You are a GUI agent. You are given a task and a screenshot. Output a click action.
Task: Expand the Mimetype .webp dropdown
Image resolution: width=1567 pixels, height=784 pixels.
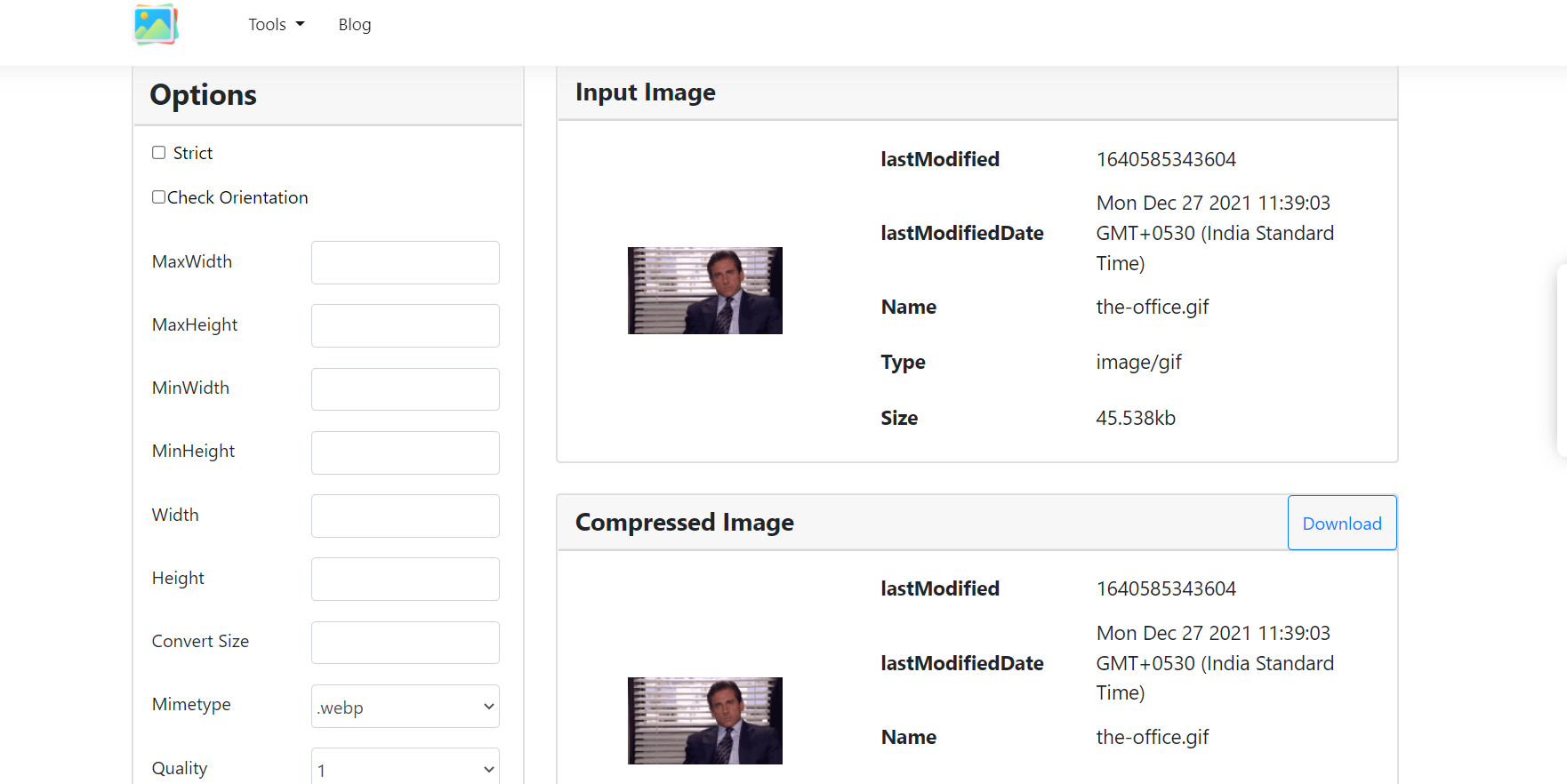click(x=405, y=707)
